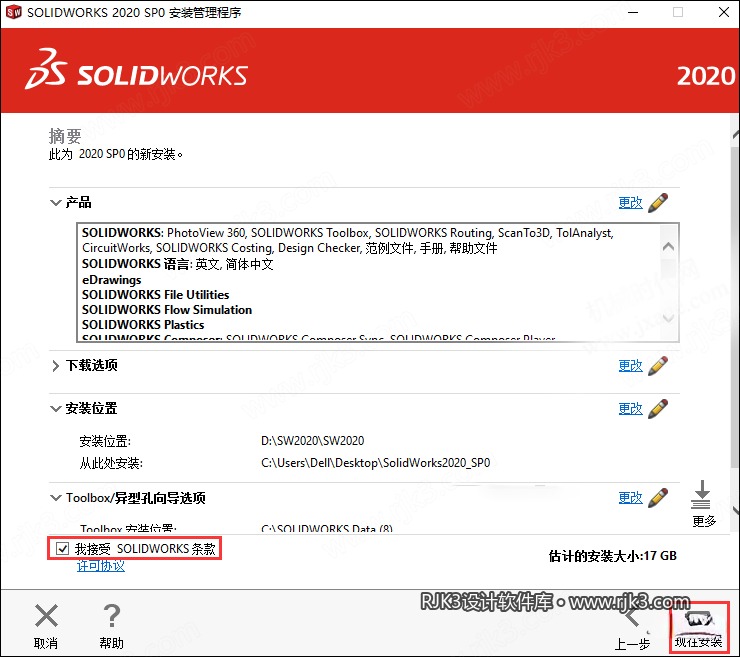Click the SOLIDWORKS logo in red banner
This screenshot has height=657, width=740.
tap(136, 70)
